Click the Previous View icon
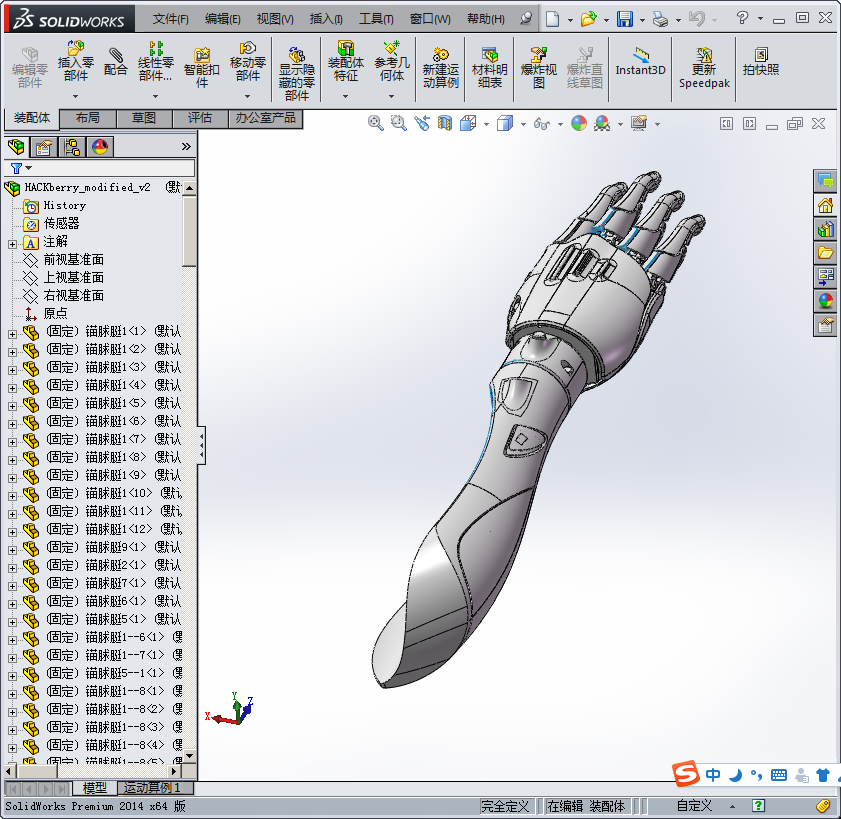841x819 pixels. [x=422, y=123]
